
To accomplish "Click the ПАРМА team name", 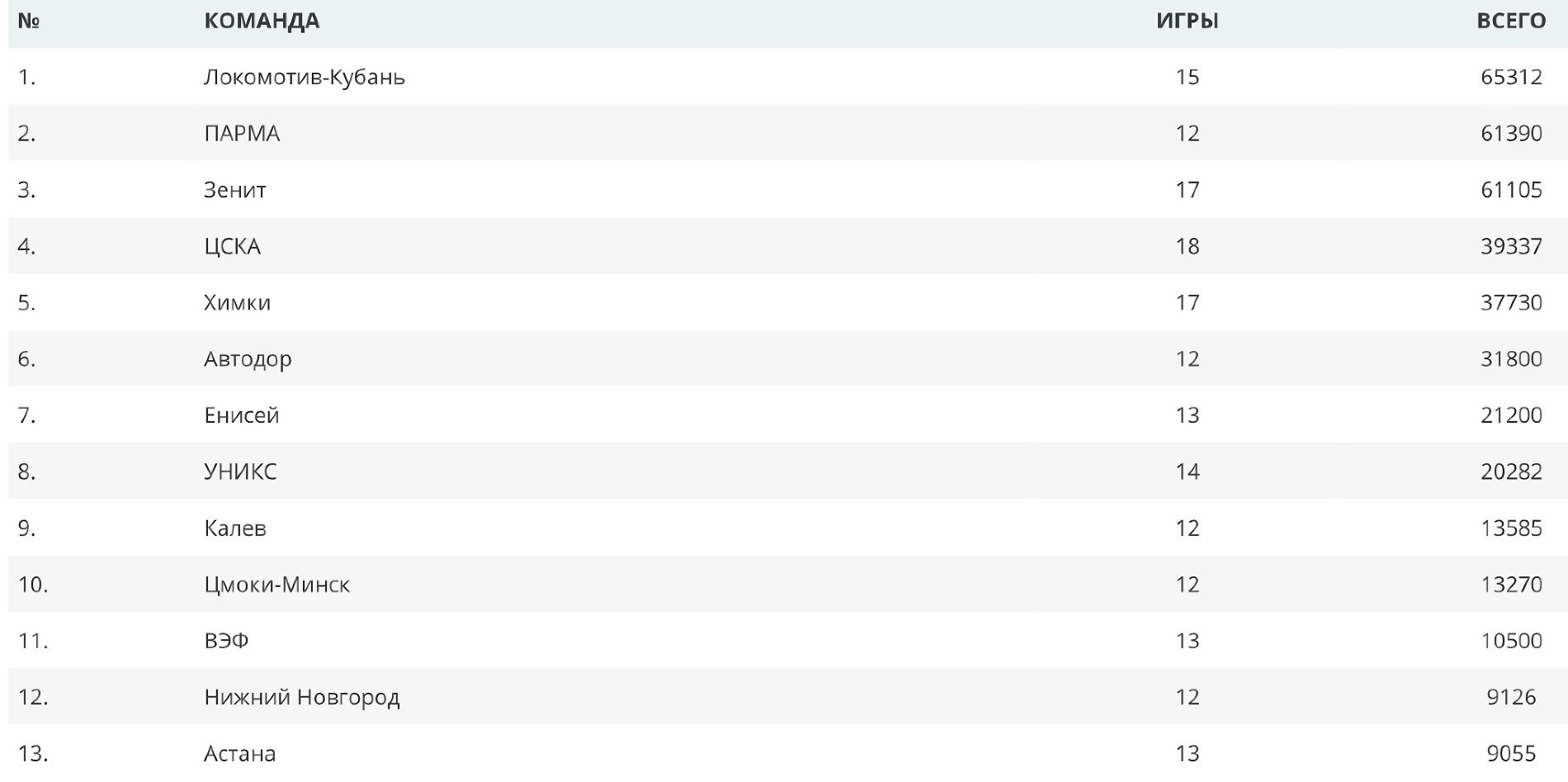I will tap(242, 133).
